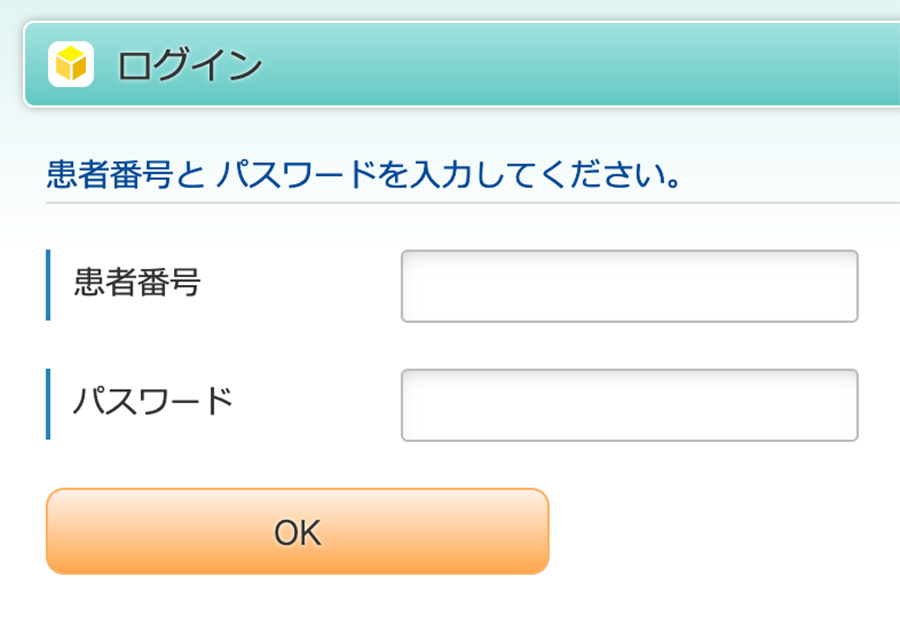
Task: Click the パスワード field label
Action: [x=153, y=401]
